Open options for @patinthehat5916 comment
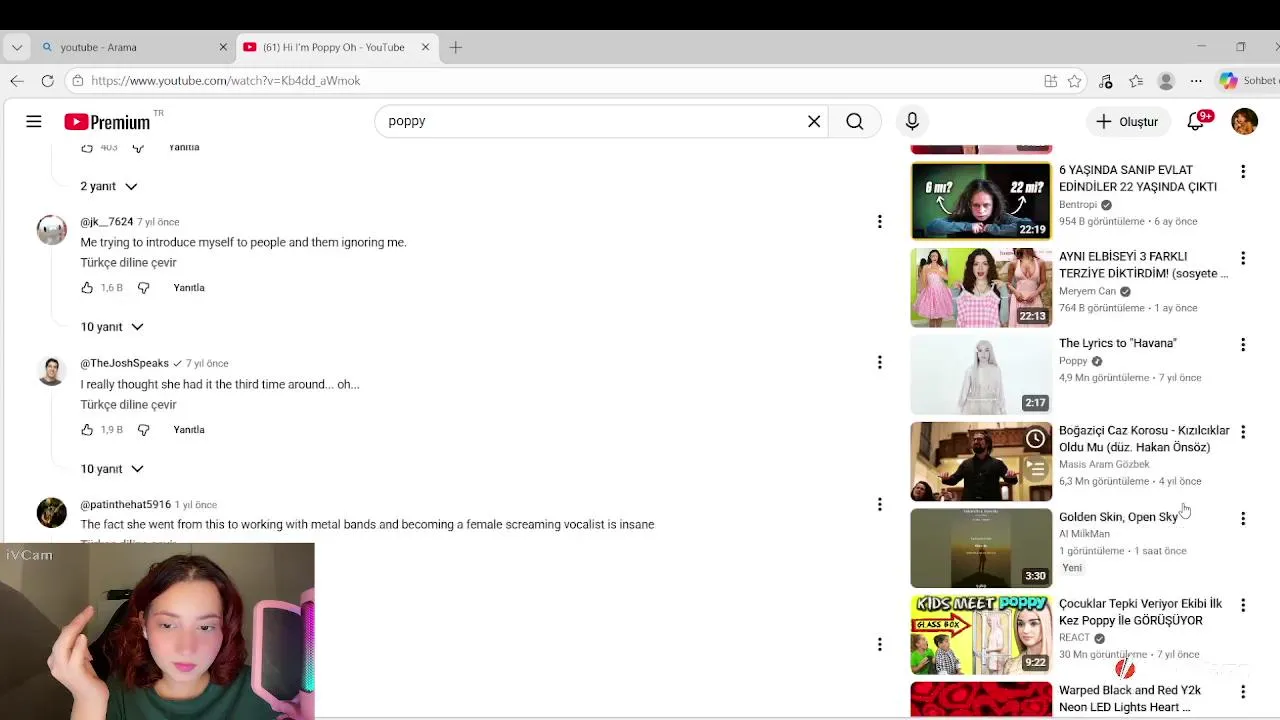This screenshot has width=1280, height=720. pos(879,504)
